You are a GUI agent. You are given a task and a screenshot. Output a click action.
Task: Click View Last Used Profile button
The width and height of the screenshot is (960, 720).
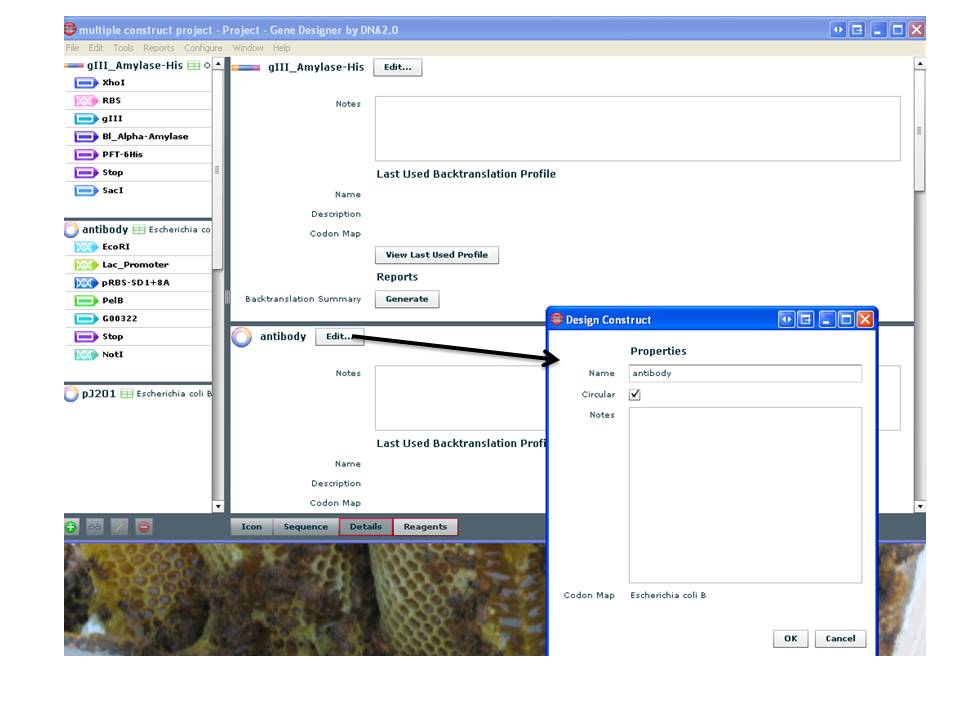point(437,255)
